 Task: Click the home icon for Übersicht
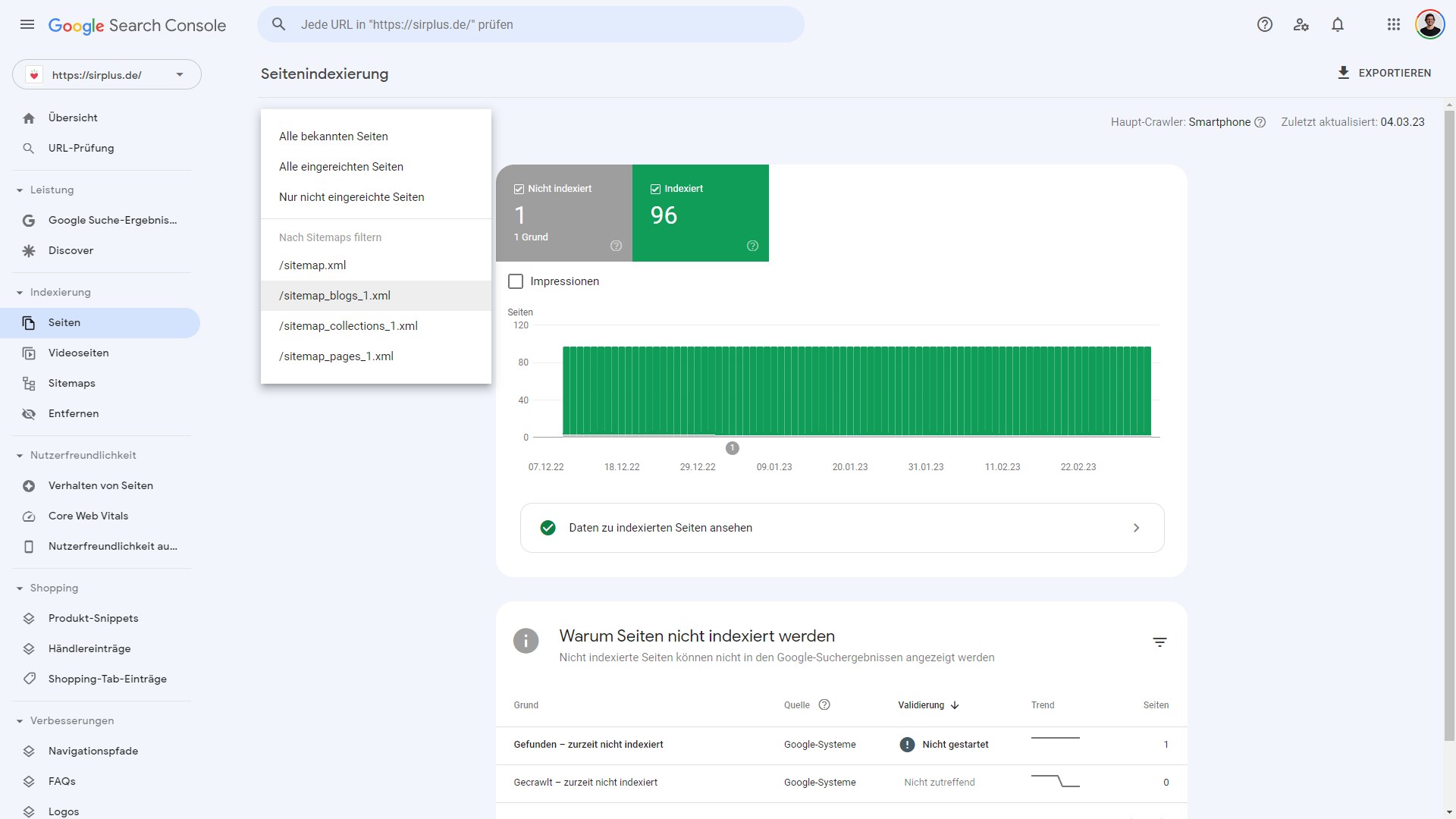click(x=29, y=118)
